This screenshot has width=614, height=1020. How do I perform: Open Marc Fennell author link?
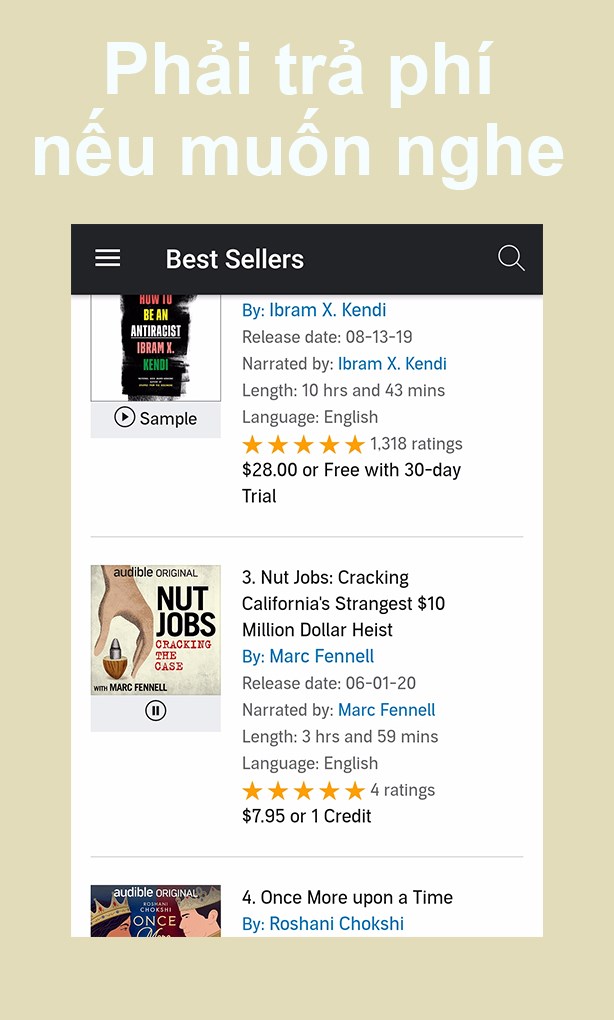[x=321, y=656]
